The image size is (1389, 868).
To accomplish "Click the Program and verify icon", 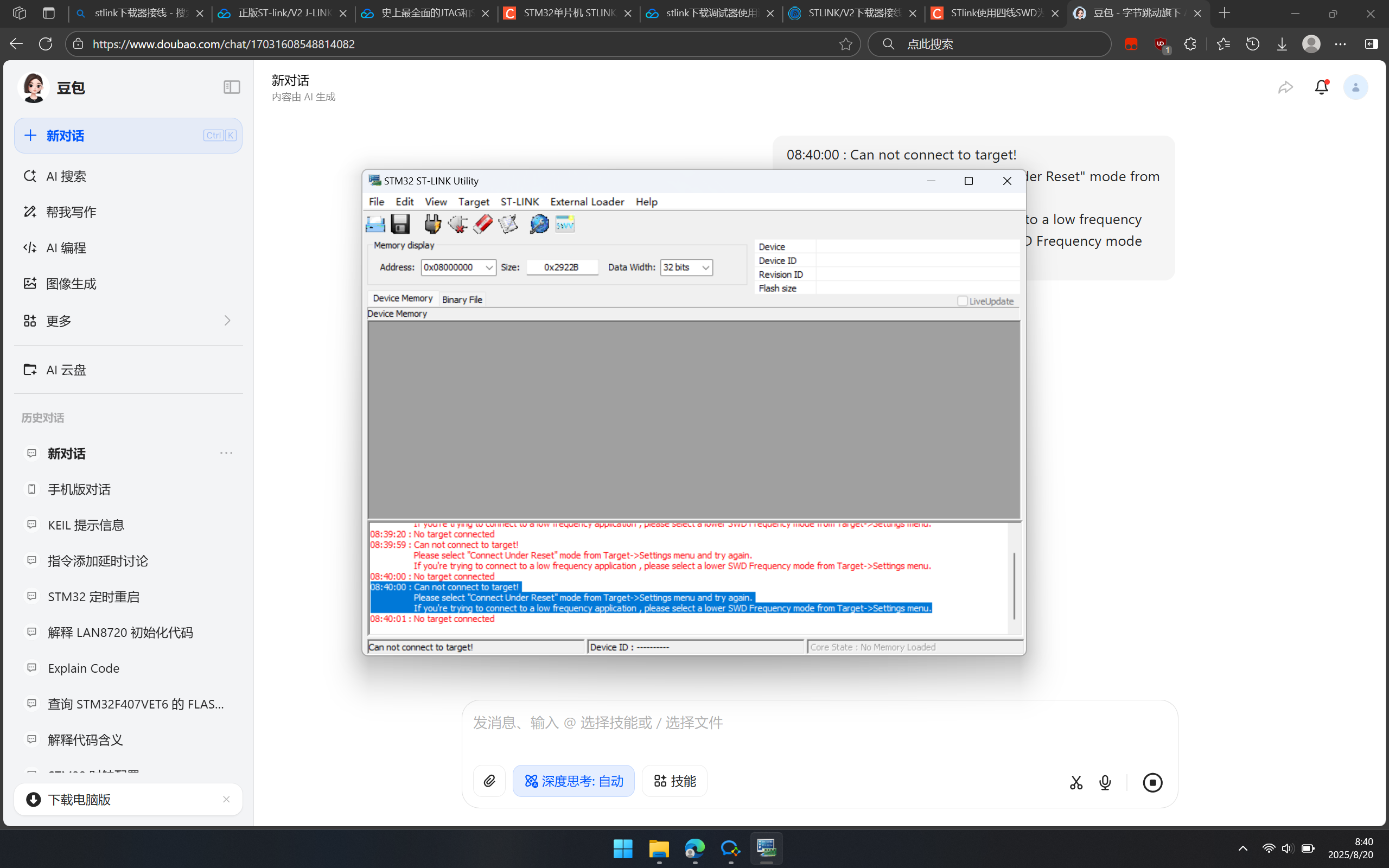I will point(508,224).
